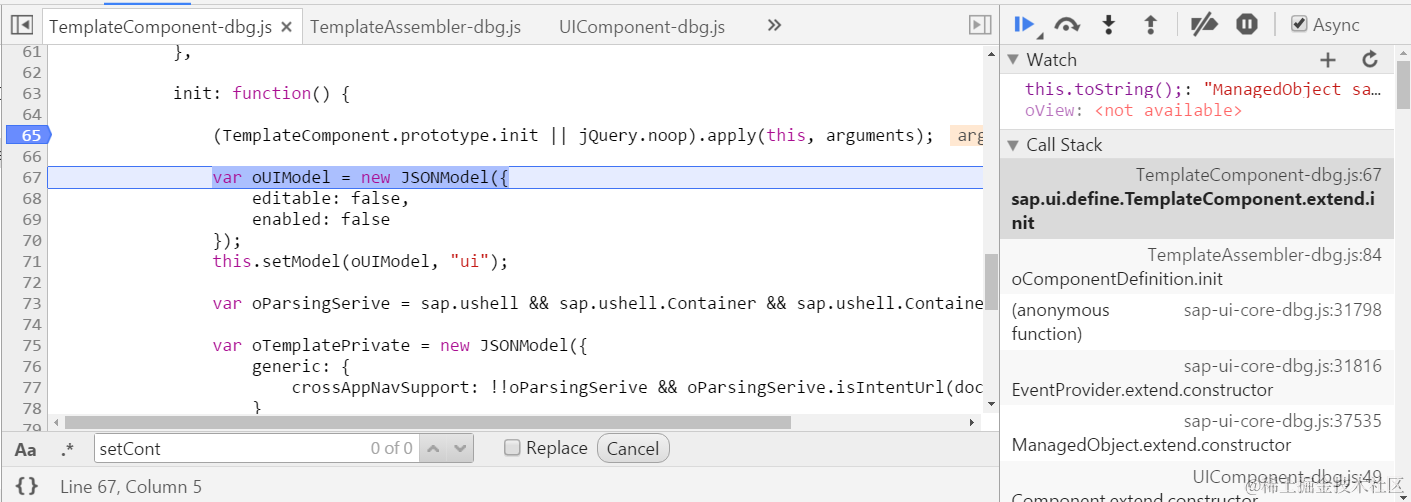Screen dimensions: 1411x502
Task: Toggle the file navigator sidebar icon
Action: click(22, 25)
